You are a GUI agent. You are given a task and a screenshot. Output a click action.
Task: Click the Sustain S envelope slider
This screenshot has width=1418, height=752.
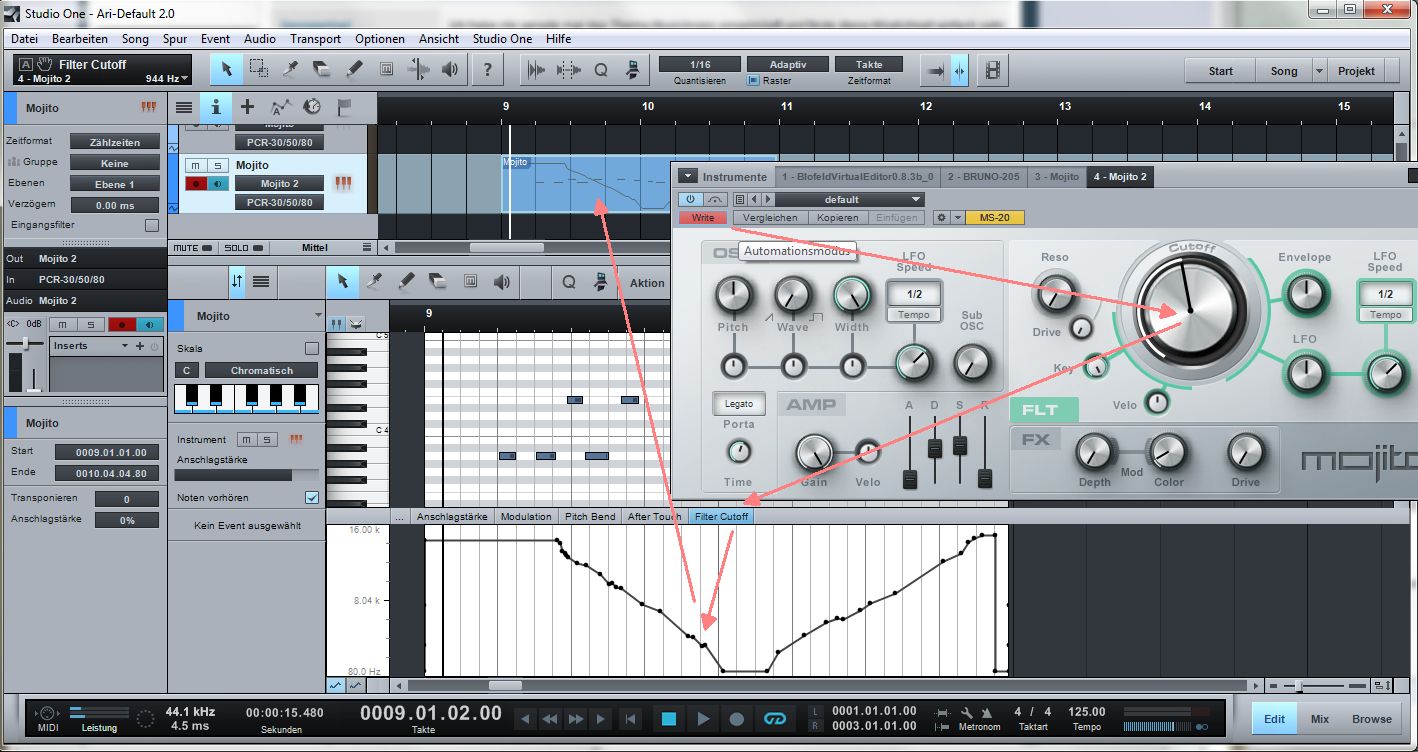[x=960, y=445]
